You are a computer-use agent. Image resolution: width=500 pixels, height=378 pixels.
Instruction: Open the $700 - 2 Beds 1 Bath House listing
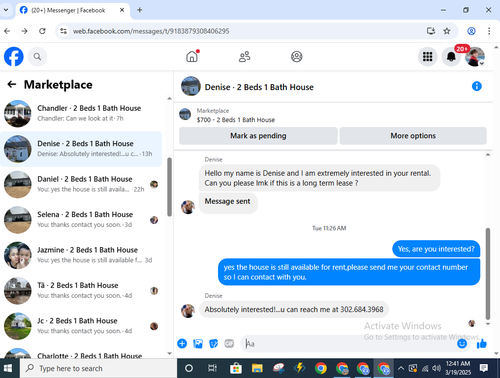[x=236, y=120]
